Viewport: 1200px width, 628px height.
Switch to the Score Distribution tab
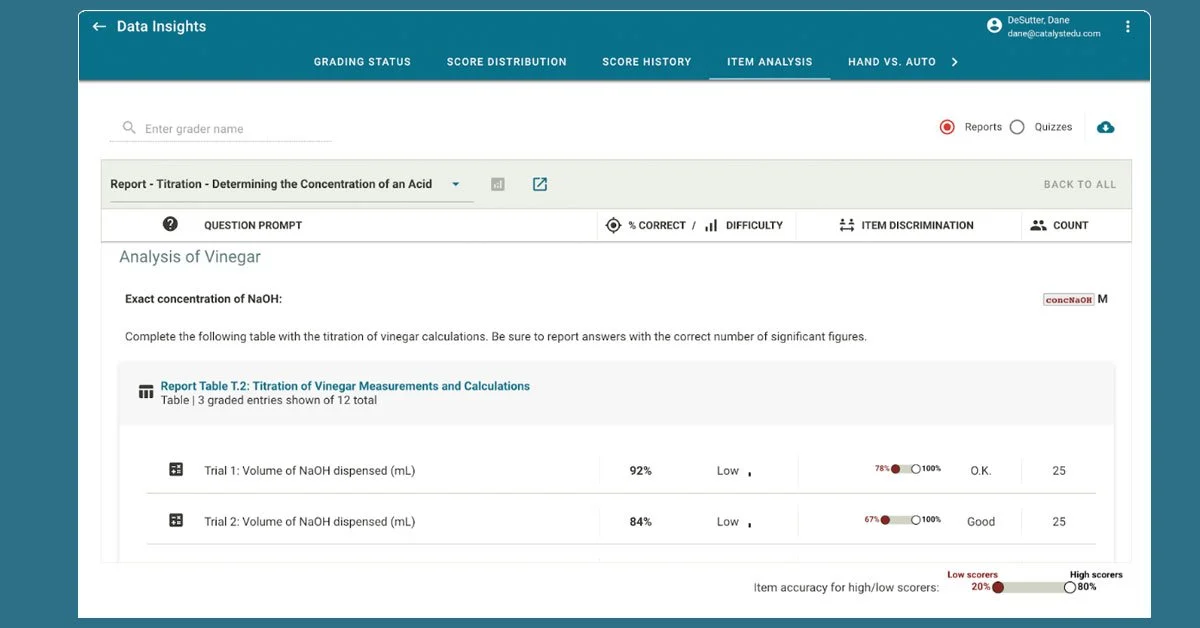pos(507,62)
